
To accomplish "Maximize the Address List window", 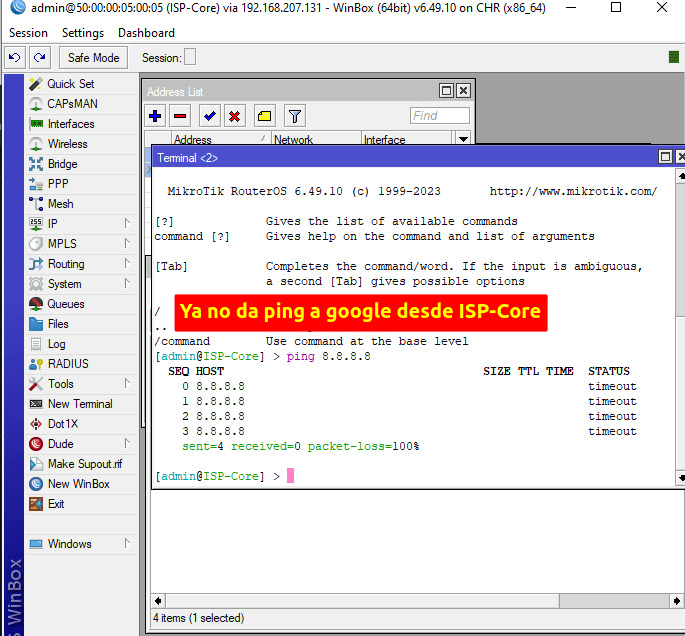I will [446, 91].
